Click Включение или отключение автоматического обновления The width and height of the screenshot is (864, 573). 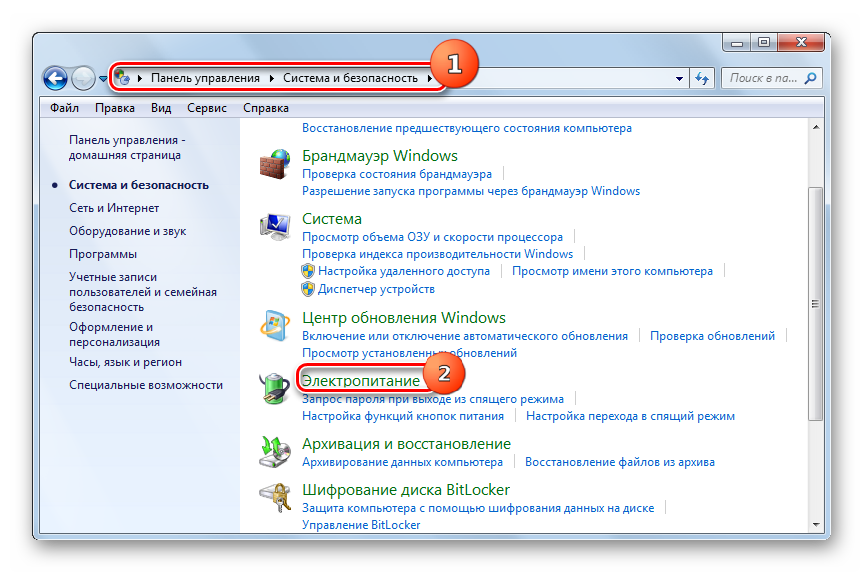click(x=465, y=336)
